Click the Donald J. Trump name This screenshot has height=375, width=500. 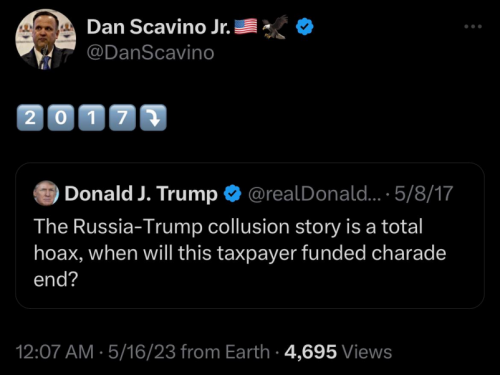(x=141, y=194)
